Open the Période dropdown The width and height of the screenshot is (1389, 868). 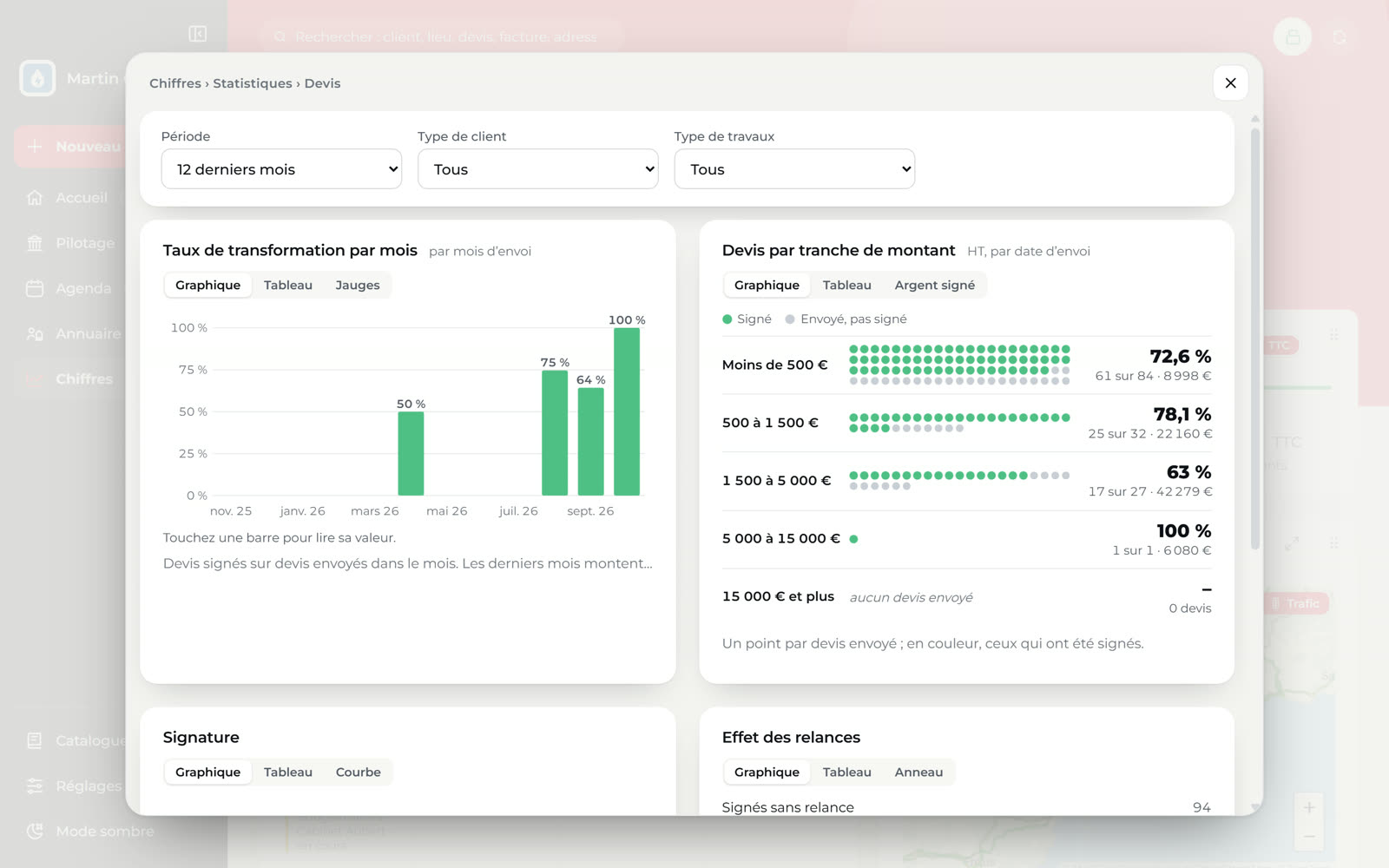tap(281, 169)
